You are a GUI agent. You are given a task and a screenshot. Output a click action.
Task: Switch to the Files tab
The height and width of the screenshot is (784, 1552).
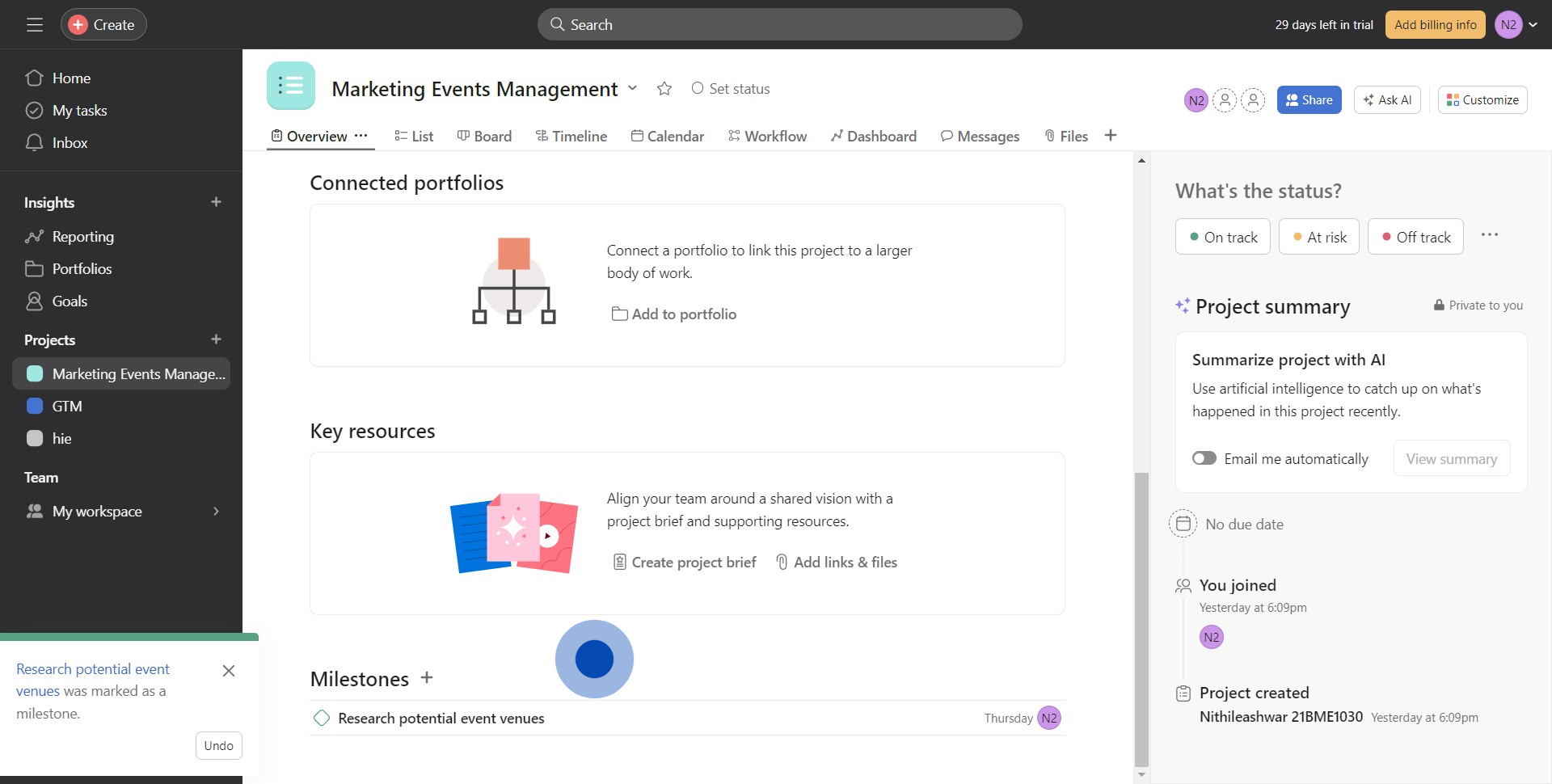point(1066,137)
